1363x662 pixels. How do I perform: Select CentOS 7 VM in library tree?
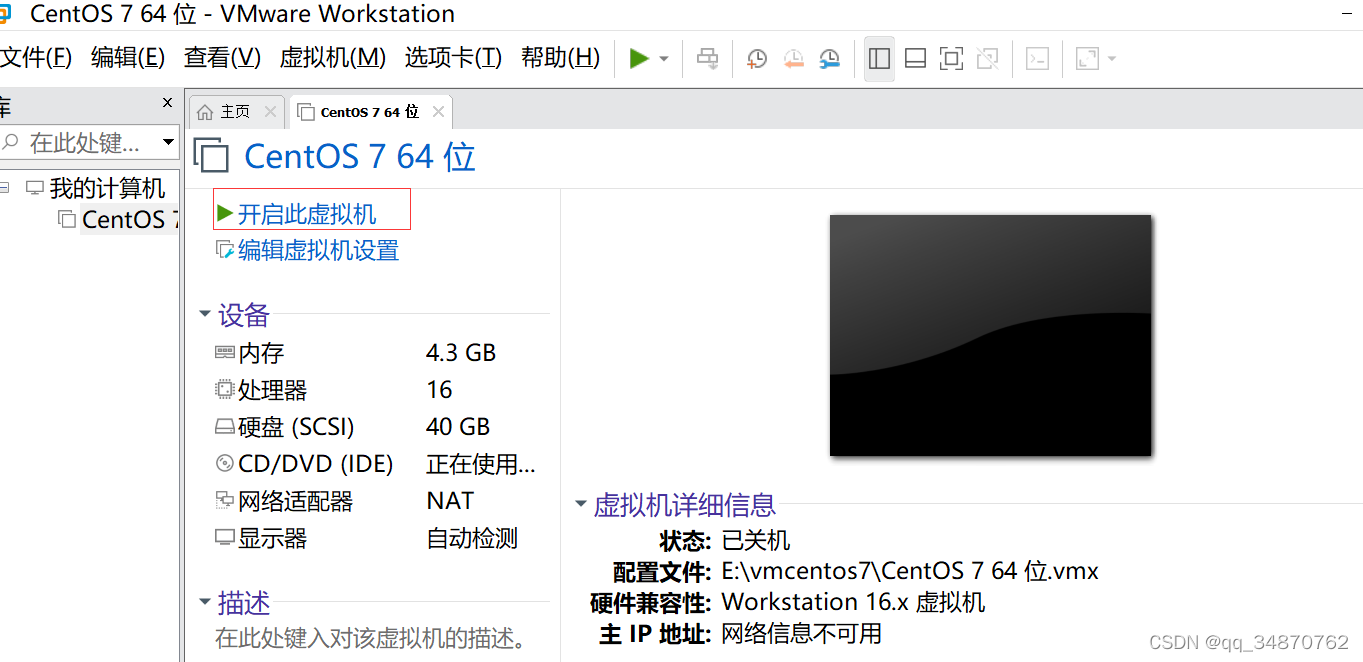(x=129, y=220)
